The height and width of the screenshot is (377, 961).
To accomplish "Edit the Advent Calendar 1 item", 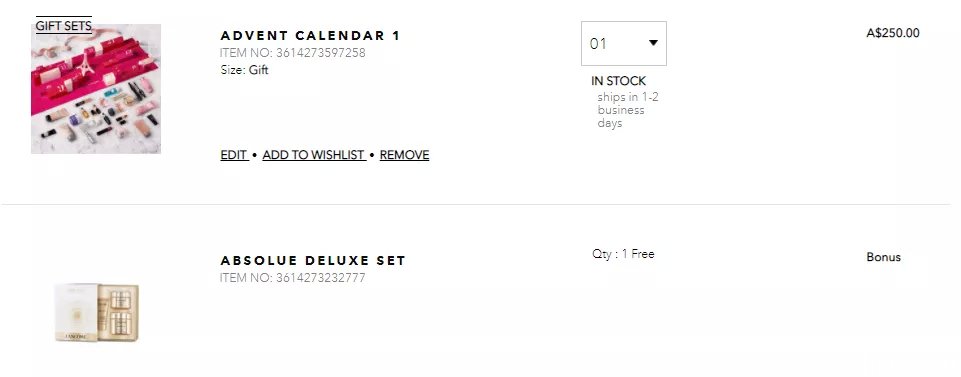I will [x=234, y=155].
